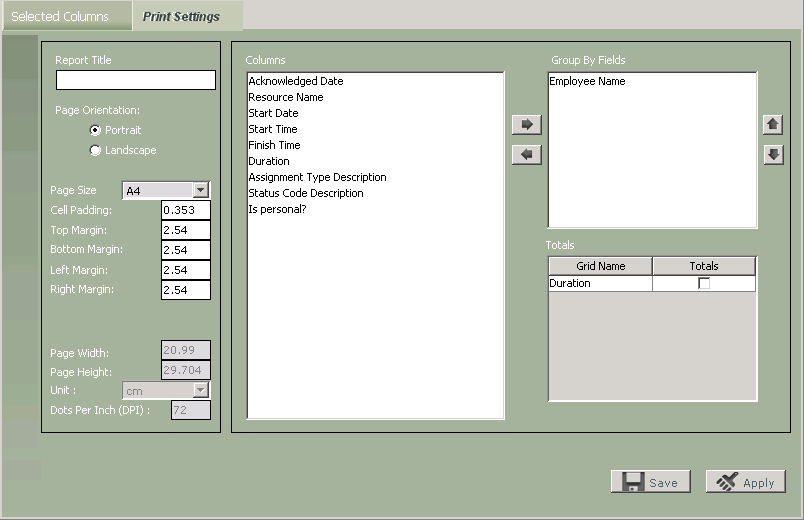
Task: Click the Report Title text field
Action: pyautogui.click(x=136, y=80)
